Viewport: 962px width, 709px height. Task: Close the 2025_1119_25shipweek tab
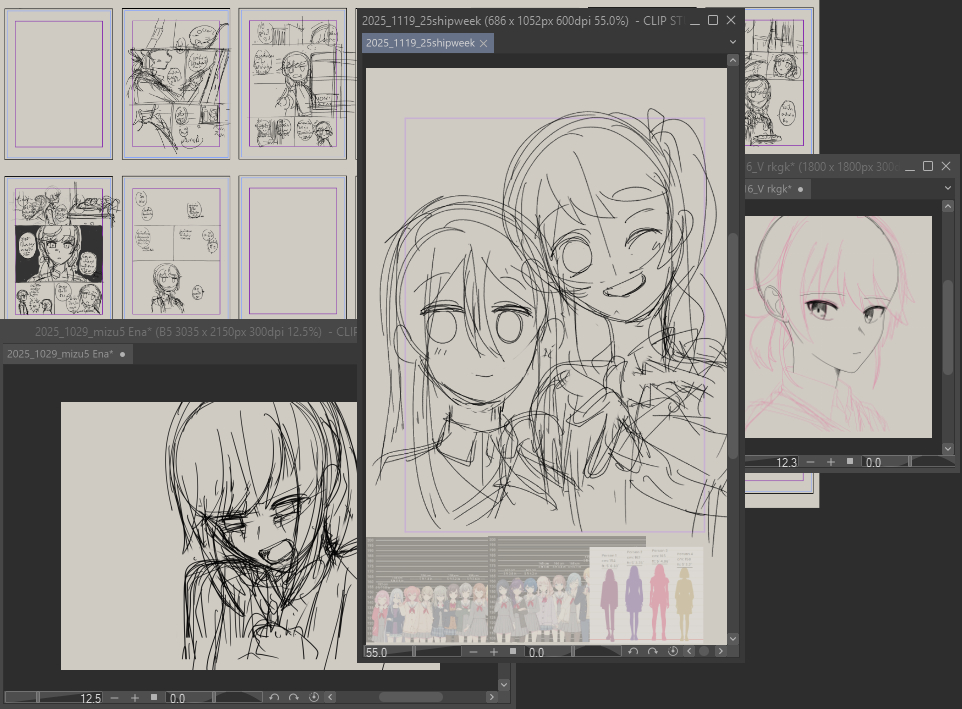click(484, 43)
